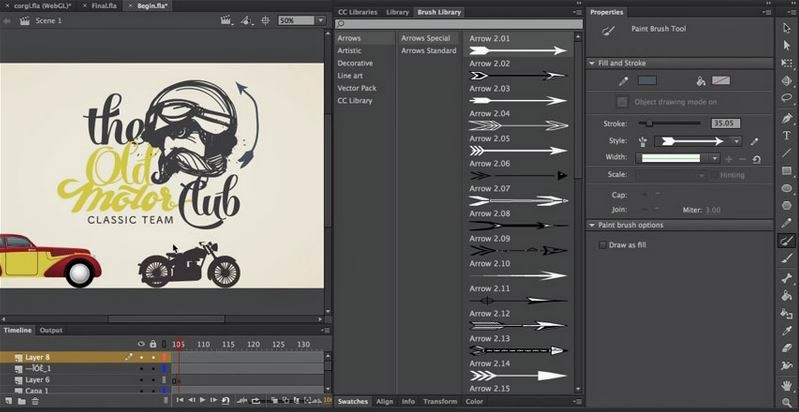Select the Free Transform tool
The height and width of the screenshot is (412, 799).
787,63
